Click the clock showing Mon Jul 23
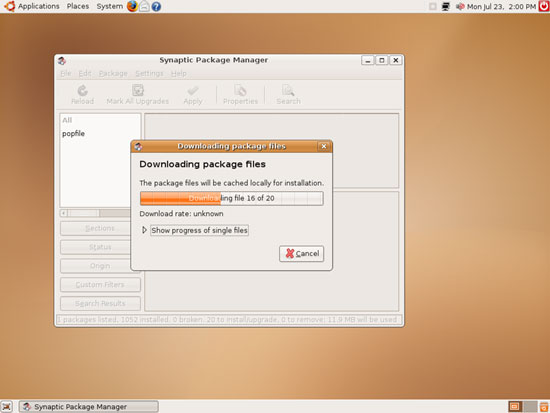This screenshot has height=413, width=550. pos(502,6)
